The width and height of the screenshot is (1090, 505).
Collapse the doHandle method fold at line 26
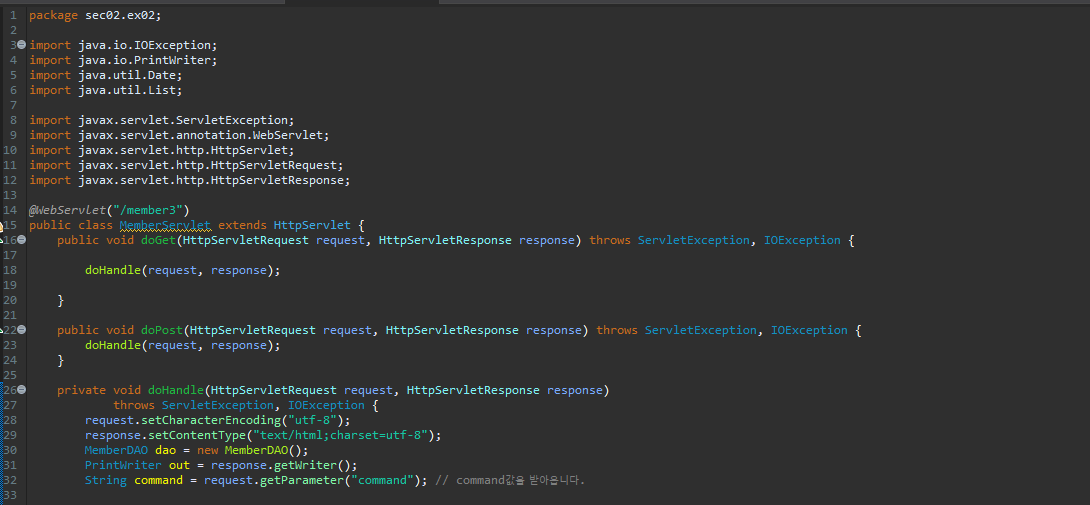22,390
